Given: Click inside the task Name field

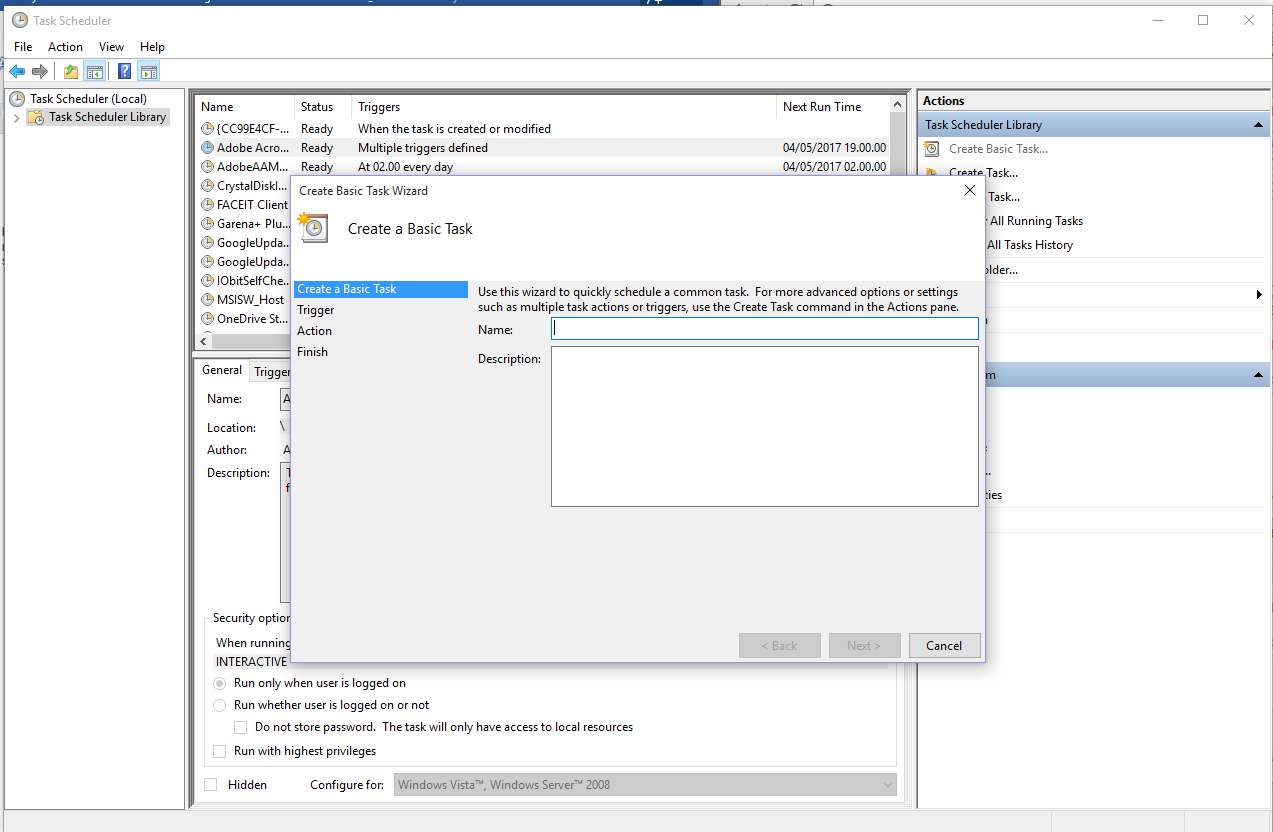Looking at the screenshot, I should pyautogui.click(x=764, y=328).
